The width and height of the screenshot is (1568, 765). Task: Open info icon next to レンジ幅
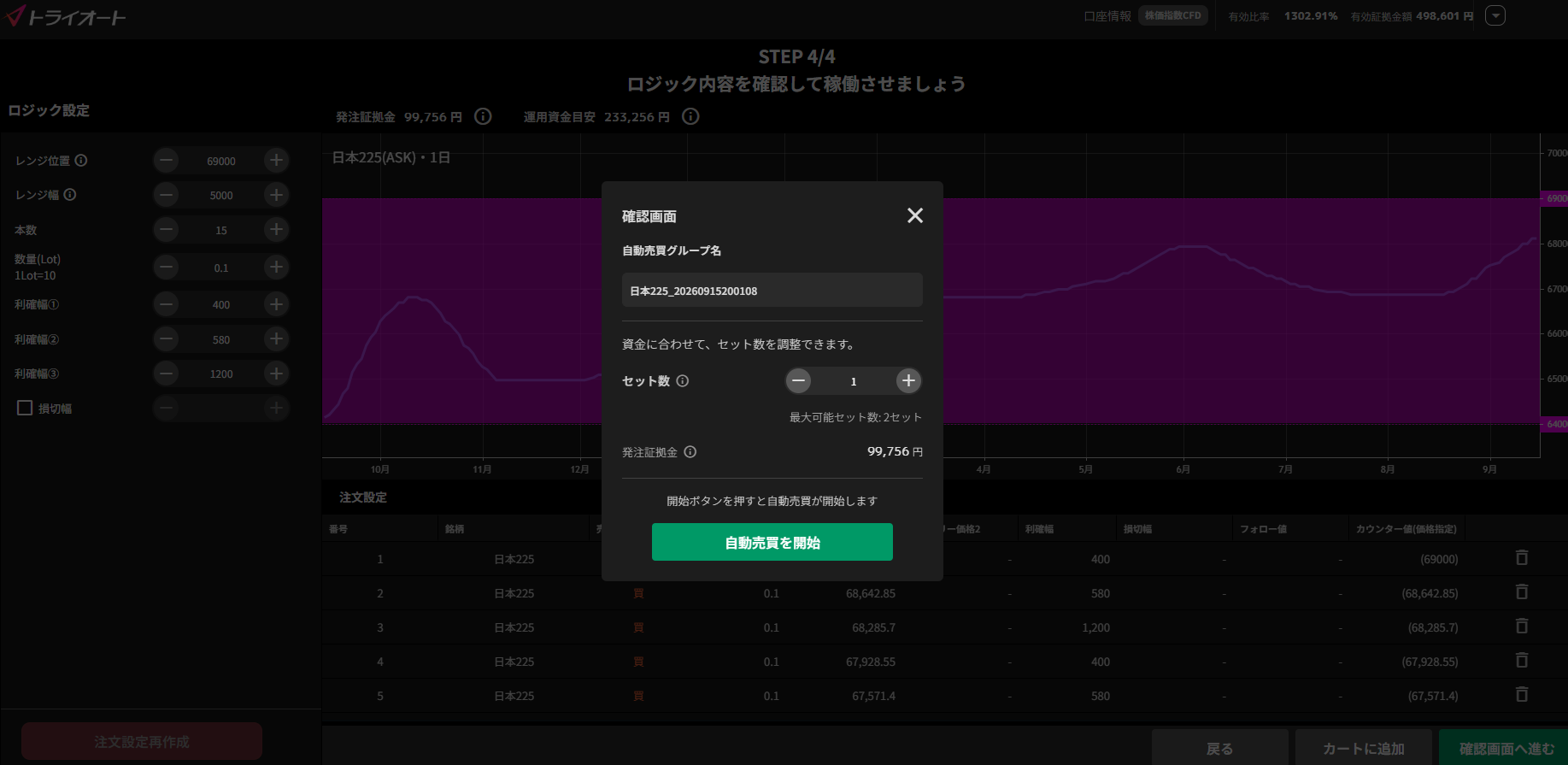click(70, 195)
